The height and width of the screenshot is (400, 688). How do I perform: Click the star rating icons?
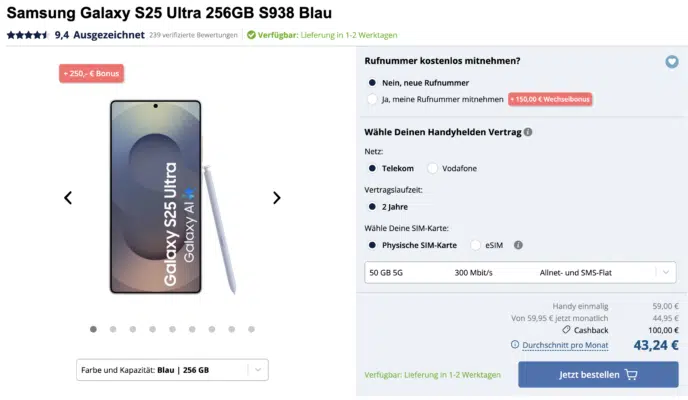coord(27,35)
